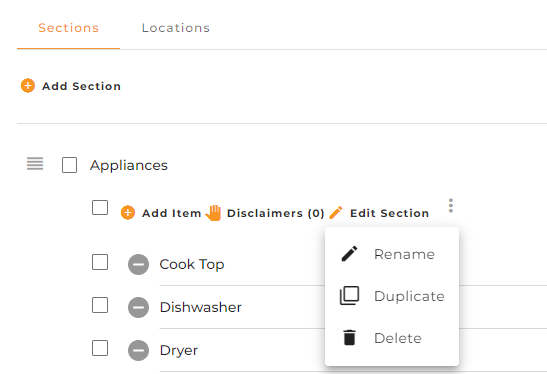Click the orange plus icon for Add Item
Image resolution: width=547 pixels, height=374 pixels.
pos(128,213)
